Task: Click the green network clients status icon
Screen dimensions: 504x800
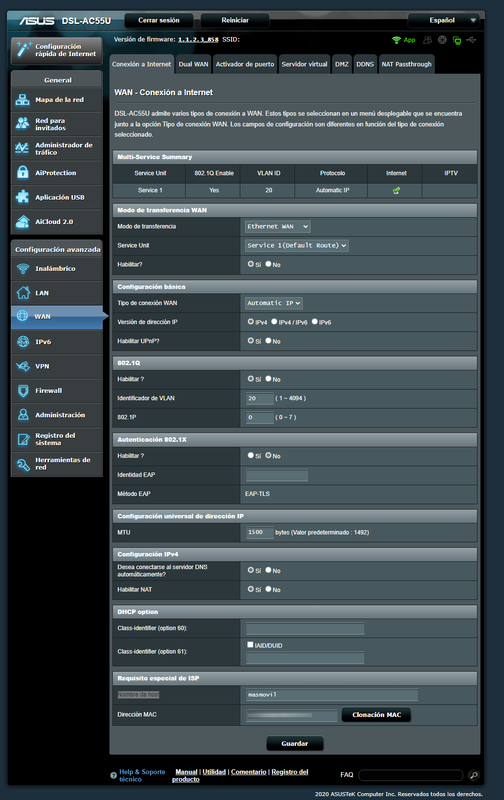Action: (457, 40)
